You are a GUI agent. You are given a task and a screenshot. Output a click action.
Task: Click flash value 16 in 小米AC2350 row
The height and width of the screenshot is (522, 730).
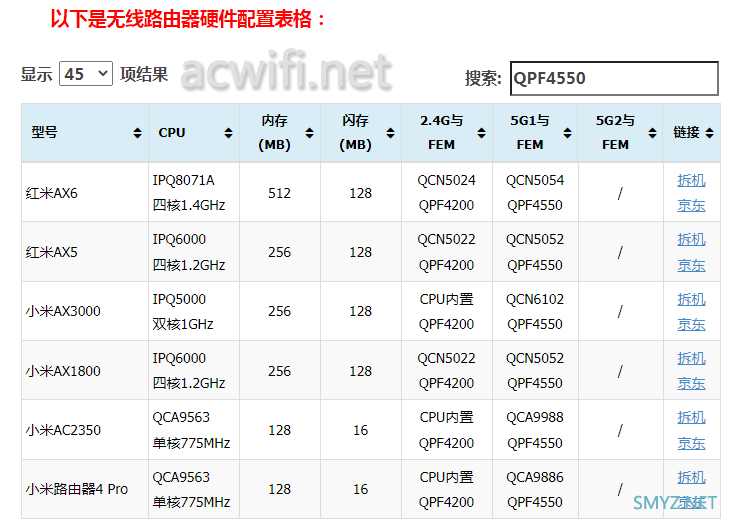361,430
